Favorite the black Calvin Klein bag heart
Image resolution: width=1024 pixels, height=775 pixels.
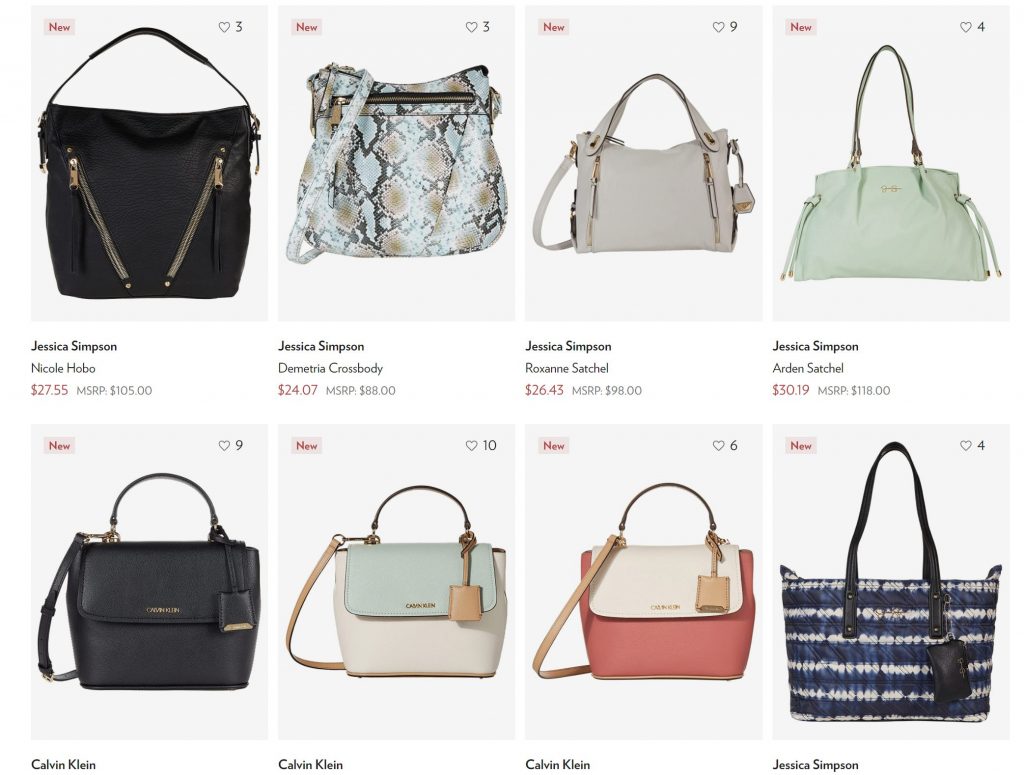(224, 445)
